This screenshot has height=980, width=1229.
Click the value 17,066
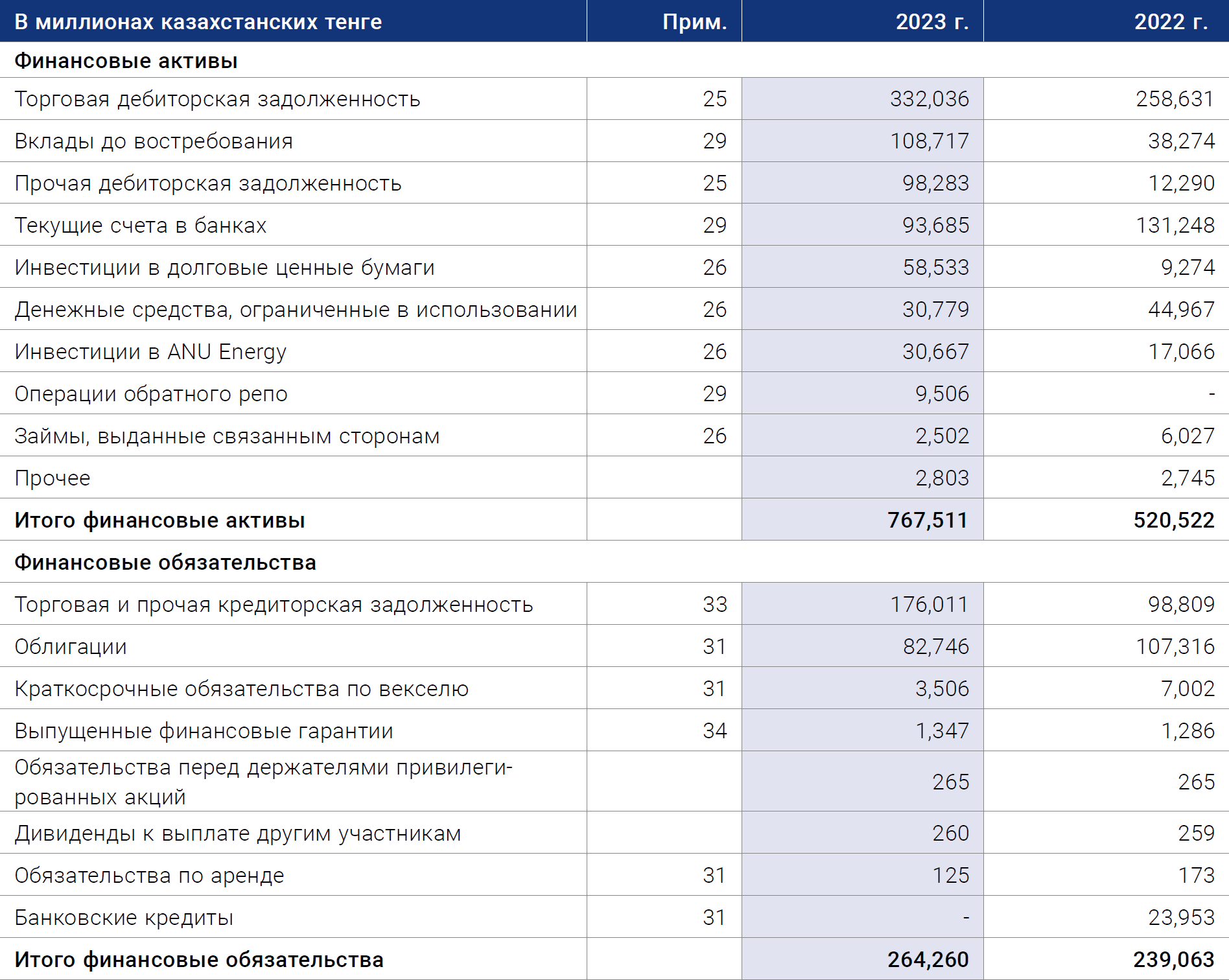click(1181, 352)
